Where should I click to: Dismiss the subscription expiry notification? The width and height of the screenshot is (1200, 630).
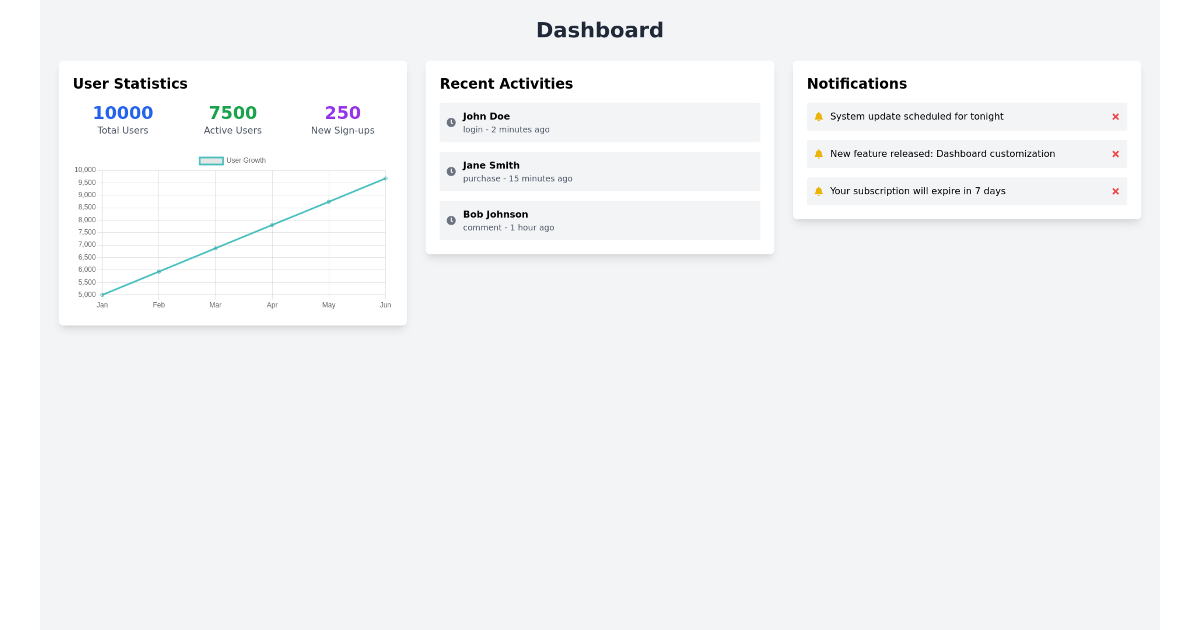point(1115,190)
